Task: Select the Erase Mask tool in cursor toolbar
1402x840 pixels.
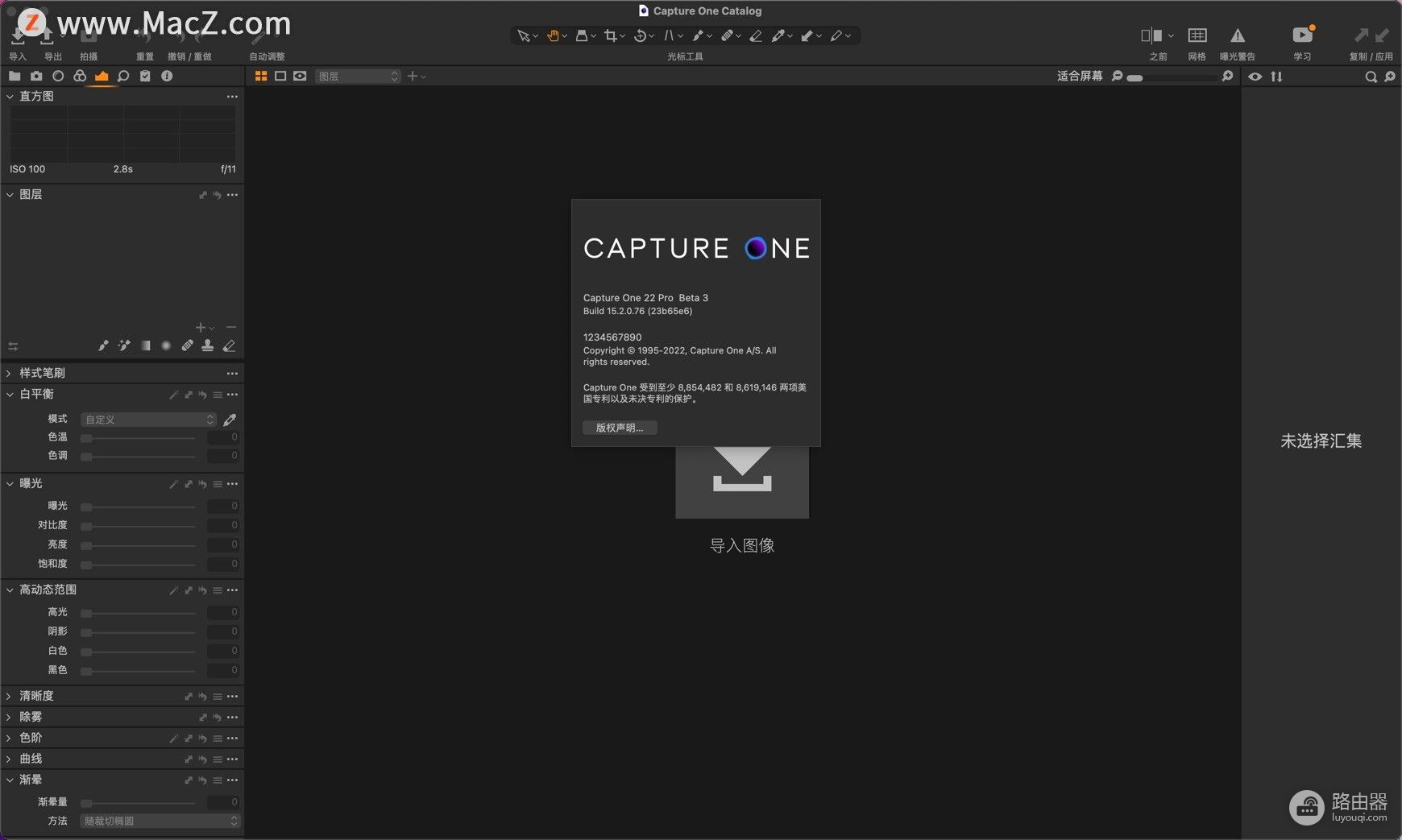Action: tap(756, 35)
